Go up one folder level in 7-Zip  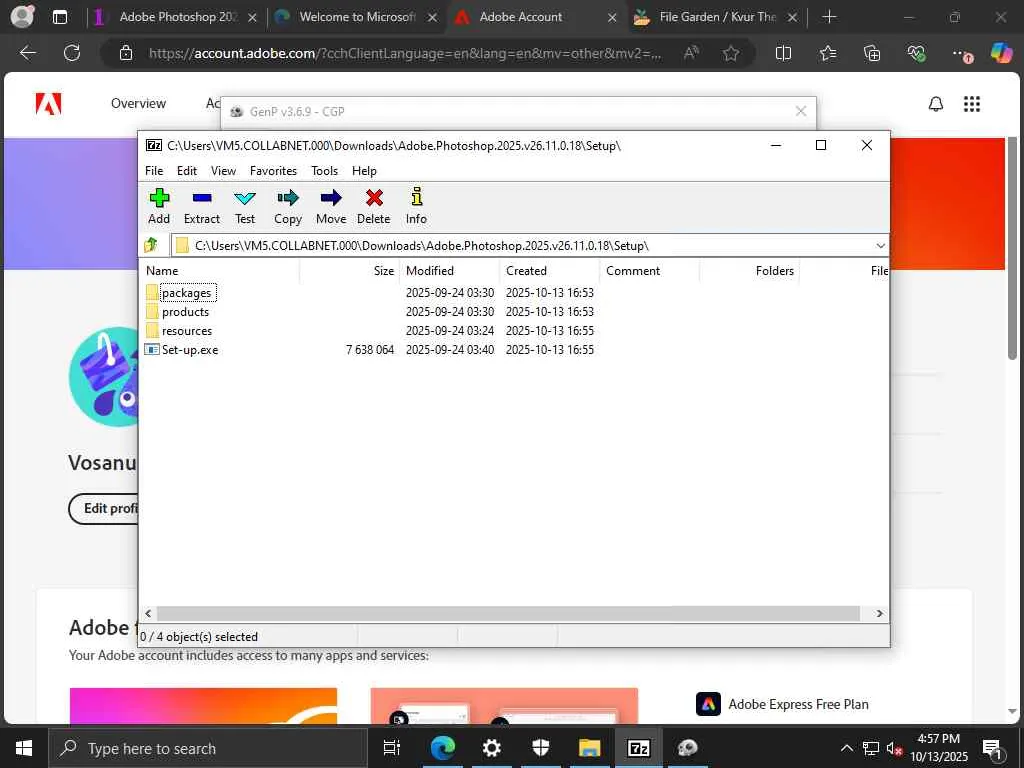pos(152,246)
